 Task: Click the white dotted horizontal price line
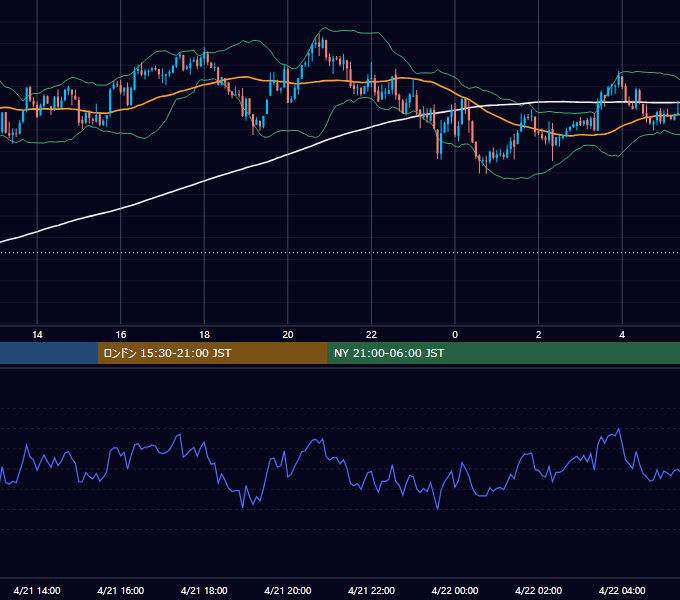coord(340,252)
